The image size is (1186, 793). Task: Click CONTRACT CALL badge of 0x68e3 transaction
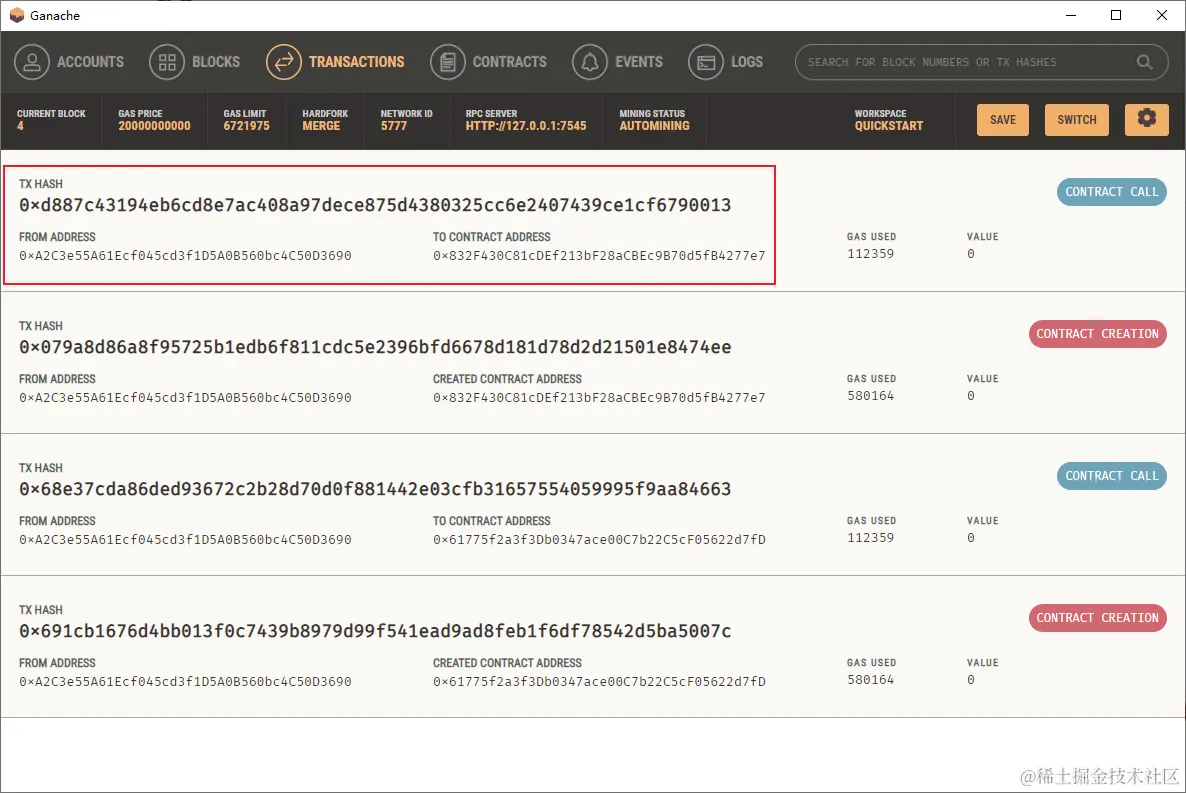click(1111, 476)
